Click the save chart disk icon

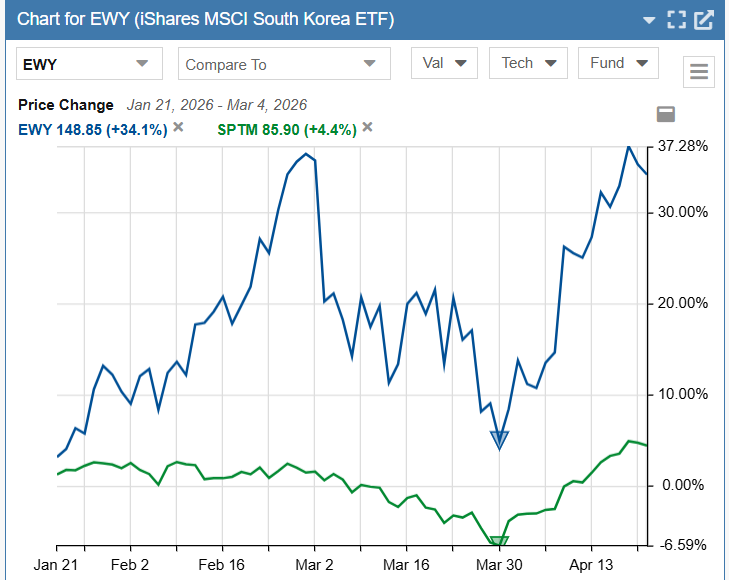click(666, 114)
